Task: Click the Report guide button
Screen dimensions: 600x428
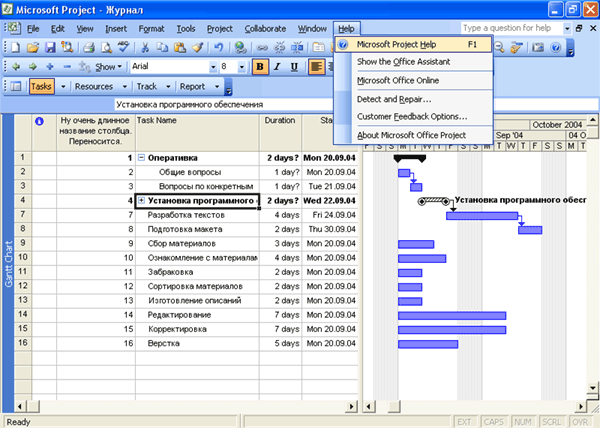Action: (x=192, y=86)
